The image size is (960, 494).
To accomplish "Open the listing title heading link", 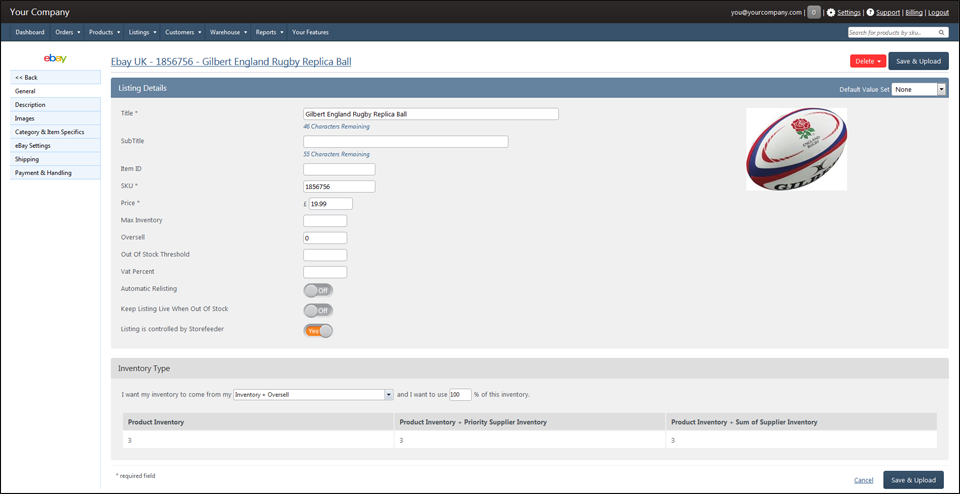I will pyautogui.click(x=231, y=62).
